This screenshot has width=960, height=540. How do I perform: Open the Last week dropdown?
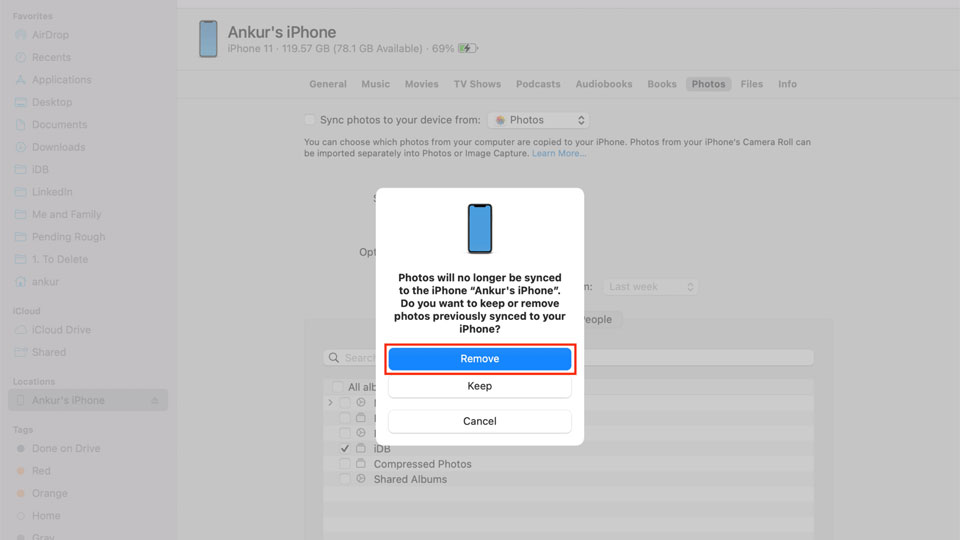tap(650, 287)
